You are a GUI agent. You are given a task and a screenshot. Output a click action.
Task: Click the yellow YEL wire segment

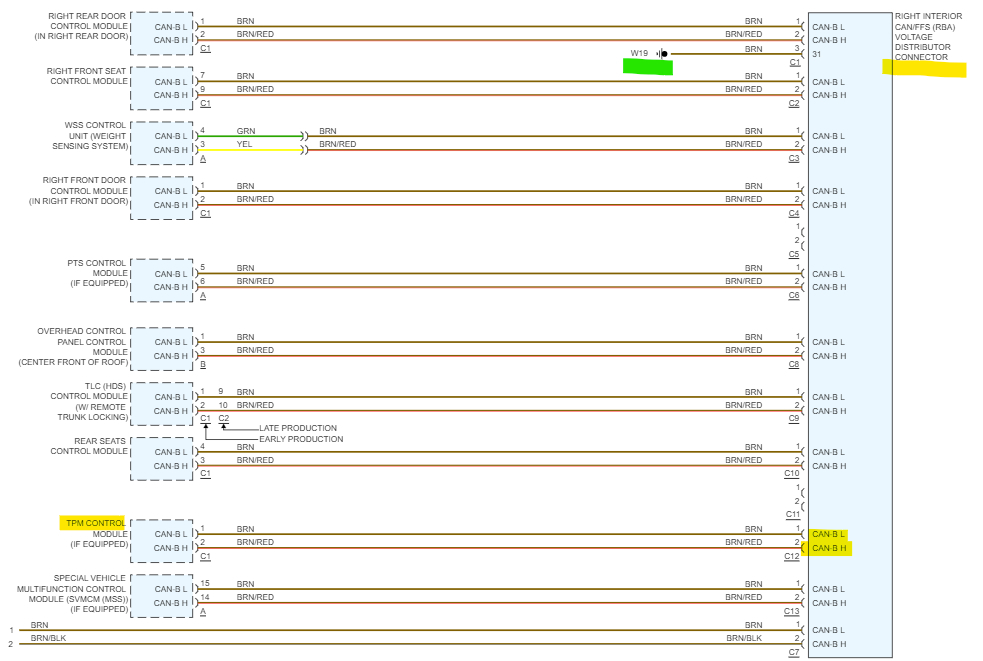coord(251,150)
